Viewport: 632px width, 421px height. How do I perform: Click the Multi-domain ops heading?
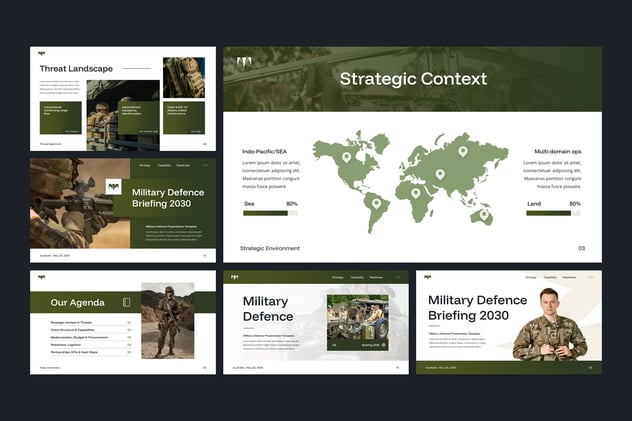[557, 152]
